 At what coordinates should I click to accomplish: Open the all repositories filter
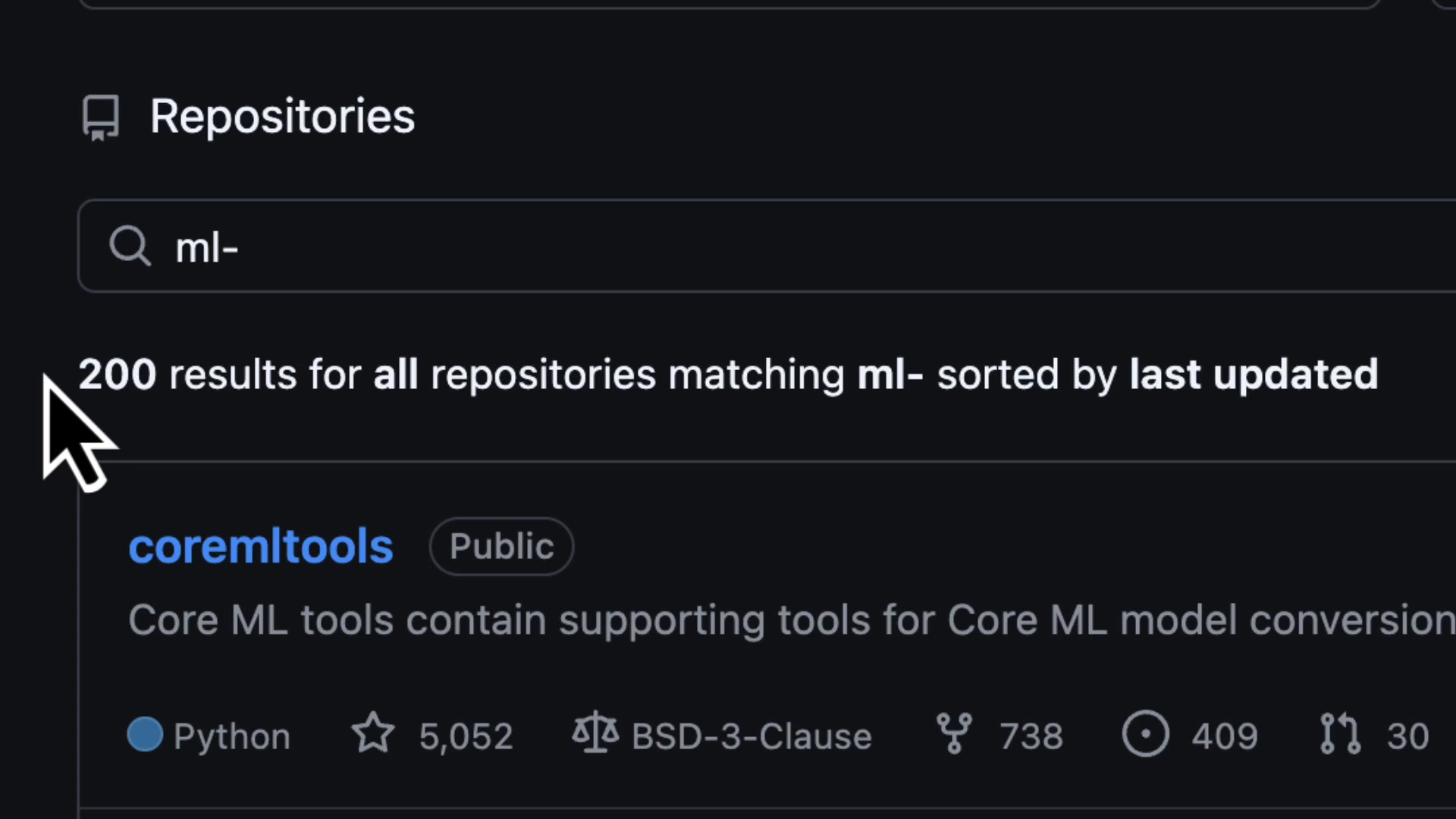(396, 375)
